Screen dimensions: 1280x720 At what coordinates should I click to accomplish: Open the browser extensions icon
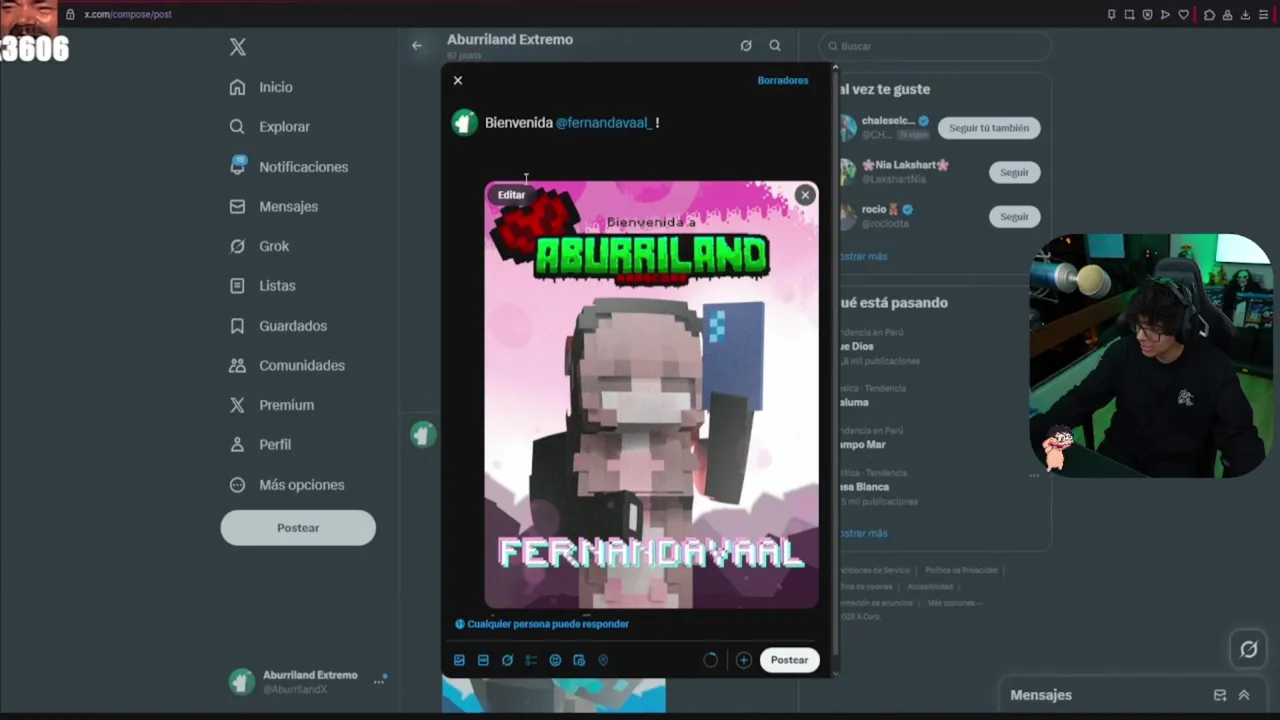(1209, 14)
